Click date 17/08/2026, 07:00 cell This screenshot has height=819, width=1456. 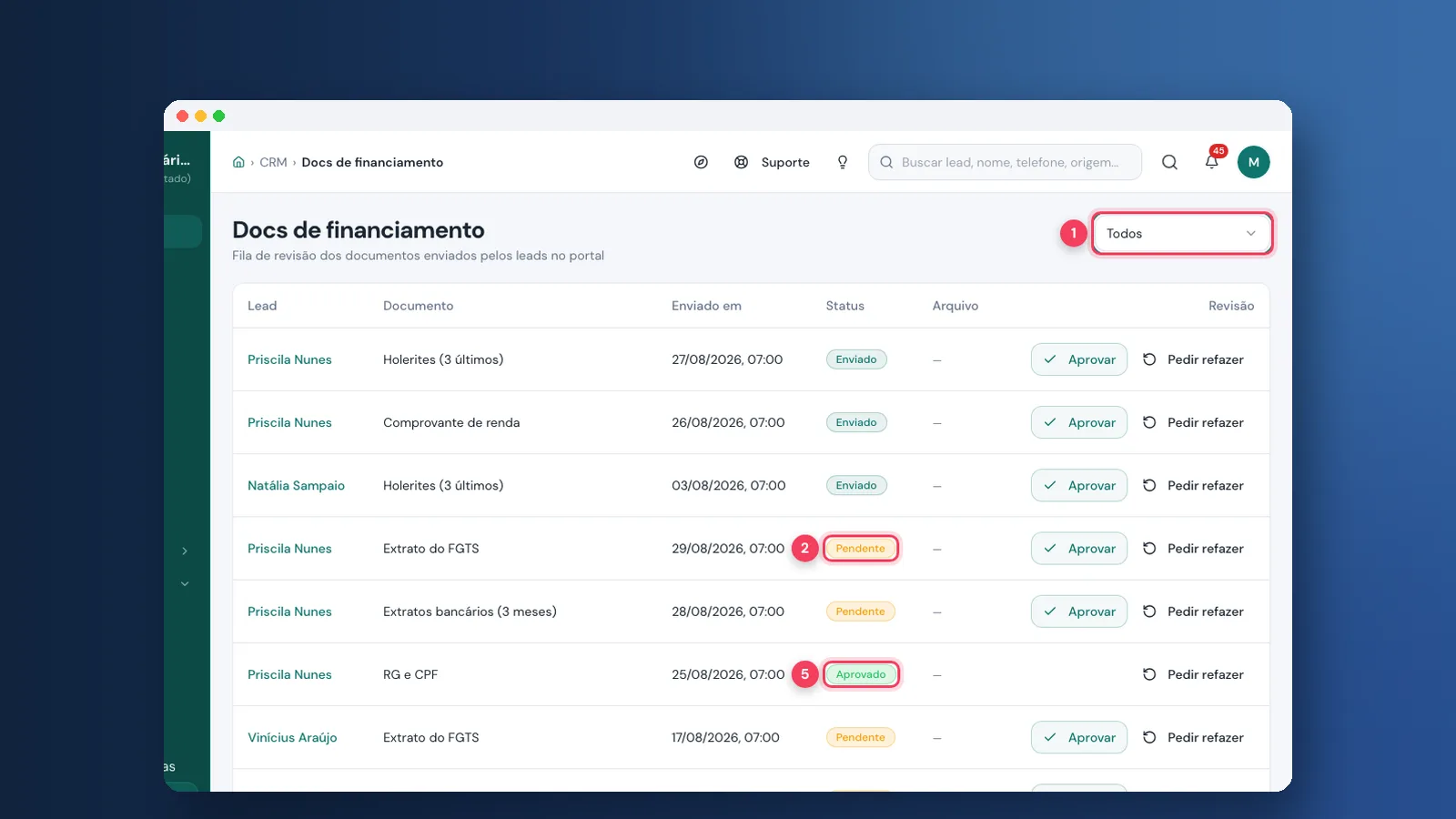click(x=725, y=737)
